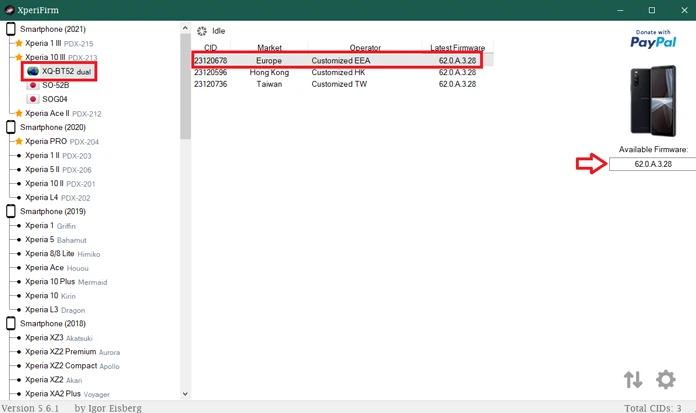Click the Xperia phone thumbnail image

point(653,101)
